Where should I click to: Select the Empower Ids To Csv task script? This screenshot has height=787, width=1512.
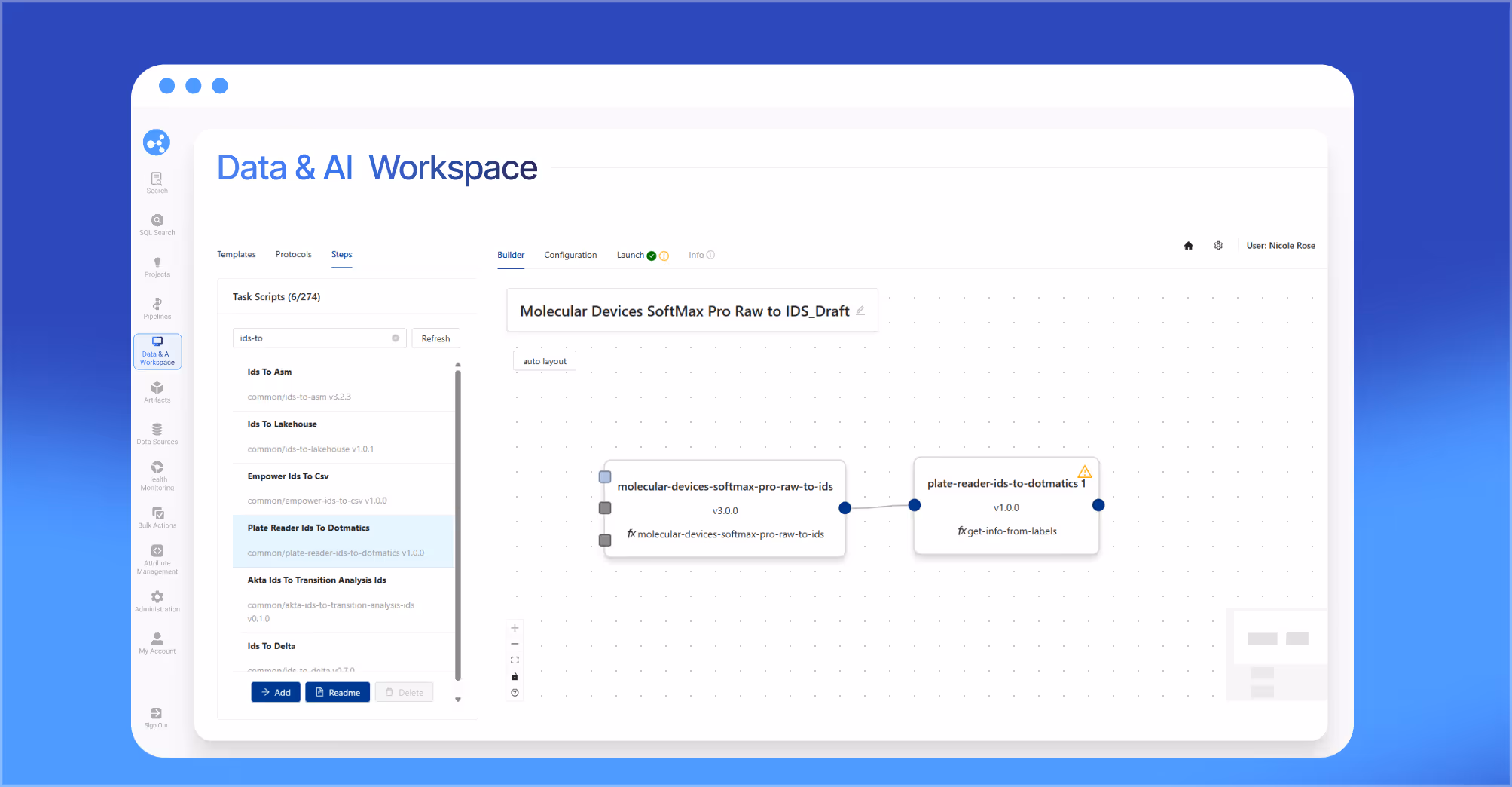click(343, 488)
